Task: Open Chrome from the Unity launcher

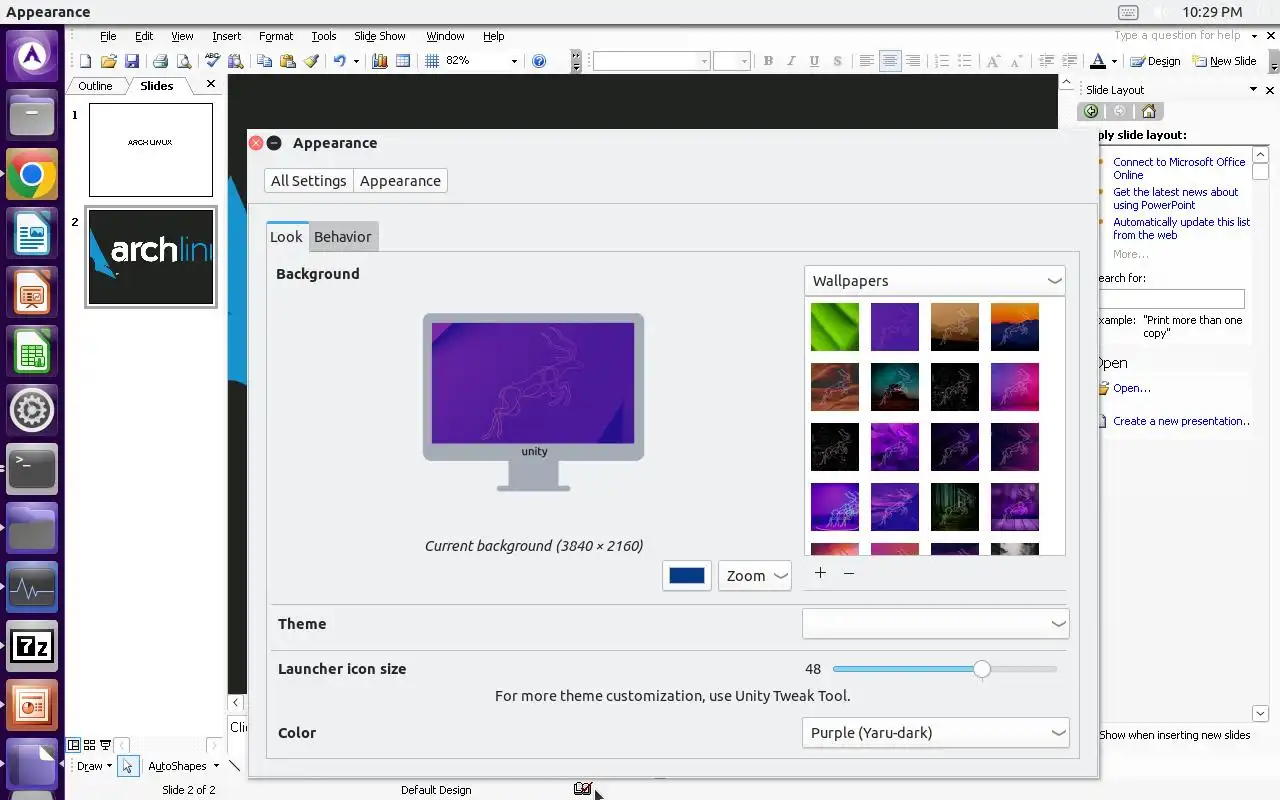Action: 32,176
